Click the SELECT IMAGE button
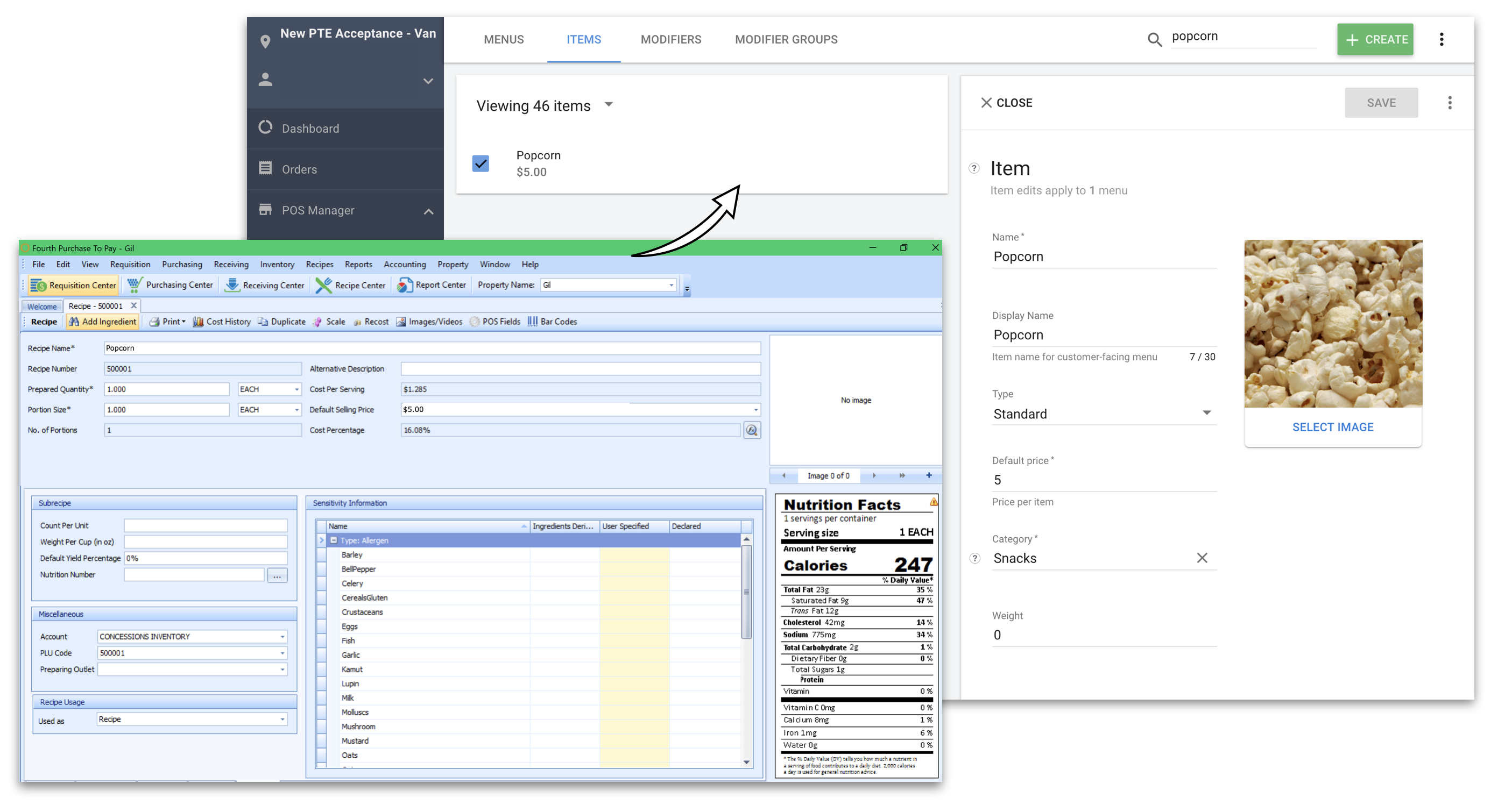 pos(1333,427)
